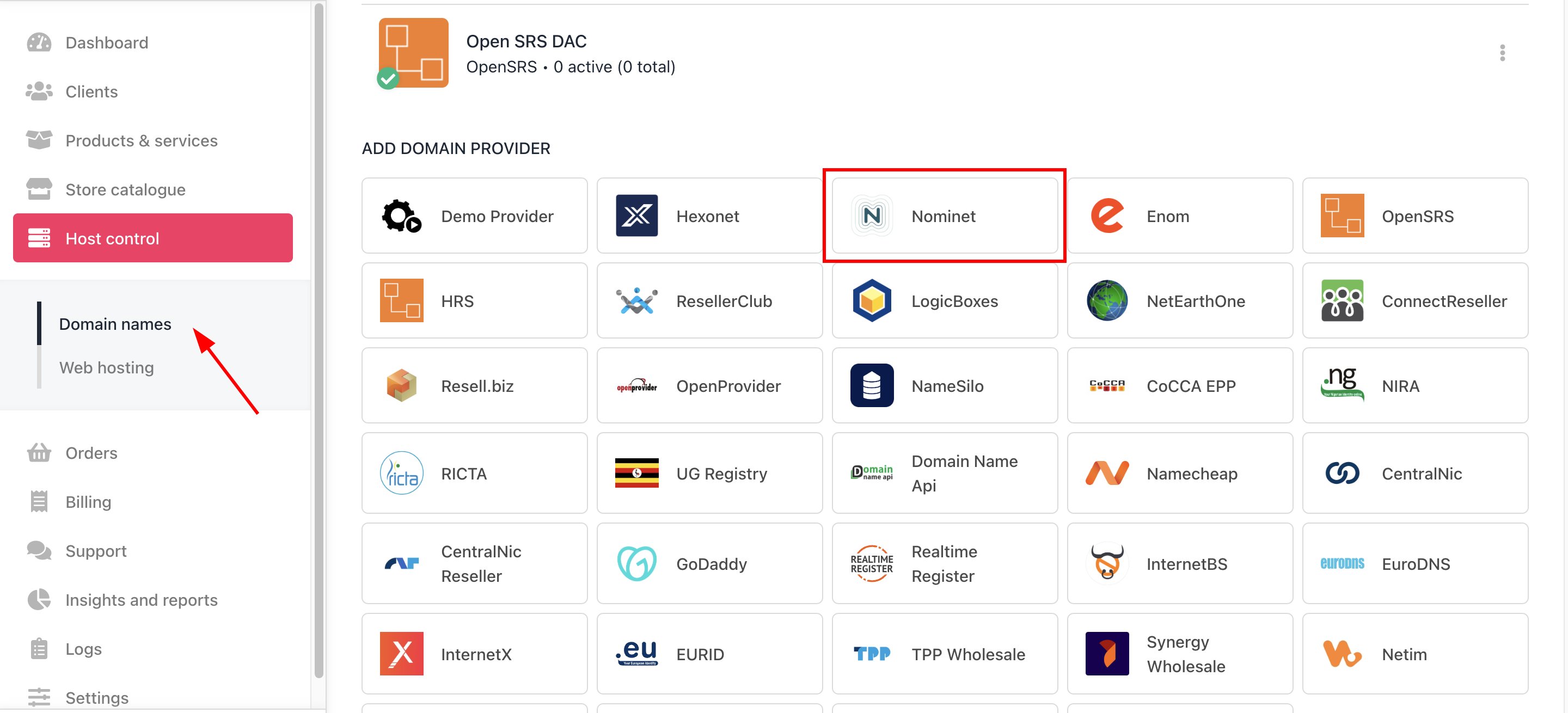This screenshot has height=713, width=1568.
Task: Open the Support section
Action: pyautogui.click(x=153, y=551)
